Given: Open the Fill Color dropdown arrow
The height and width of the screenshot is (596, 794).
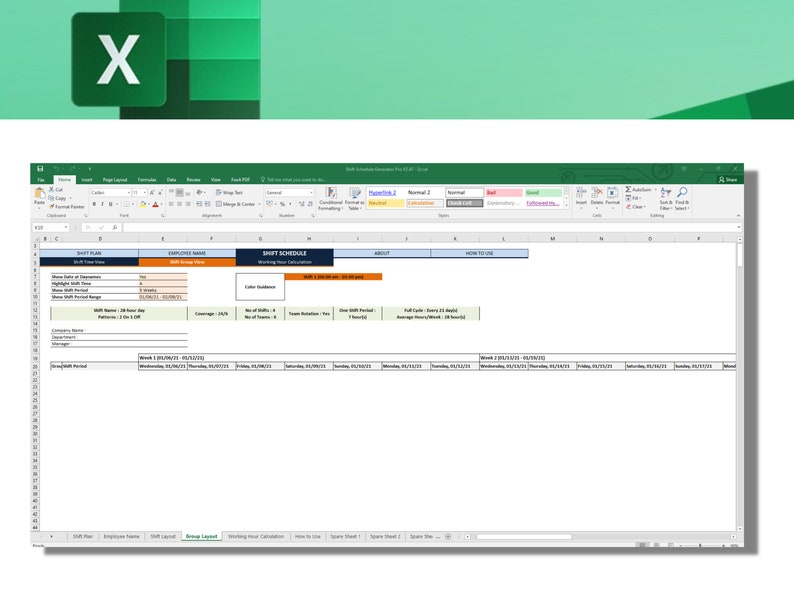Looking at the screenshot, I should tap(148, 205).
